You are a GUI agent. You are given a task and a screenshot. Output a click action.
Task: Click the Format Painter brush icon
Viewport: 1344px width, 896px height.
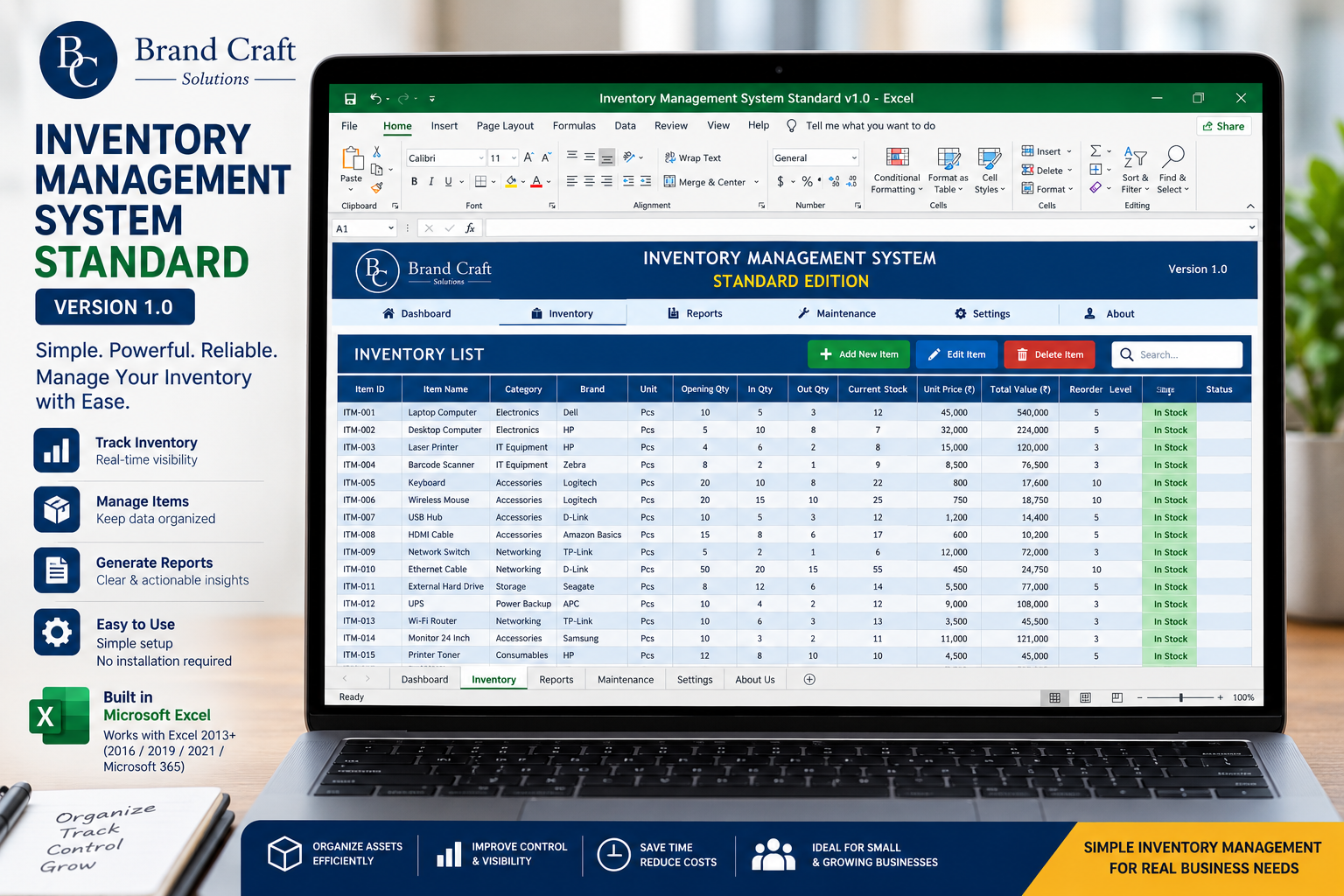[x=376, y=187]
